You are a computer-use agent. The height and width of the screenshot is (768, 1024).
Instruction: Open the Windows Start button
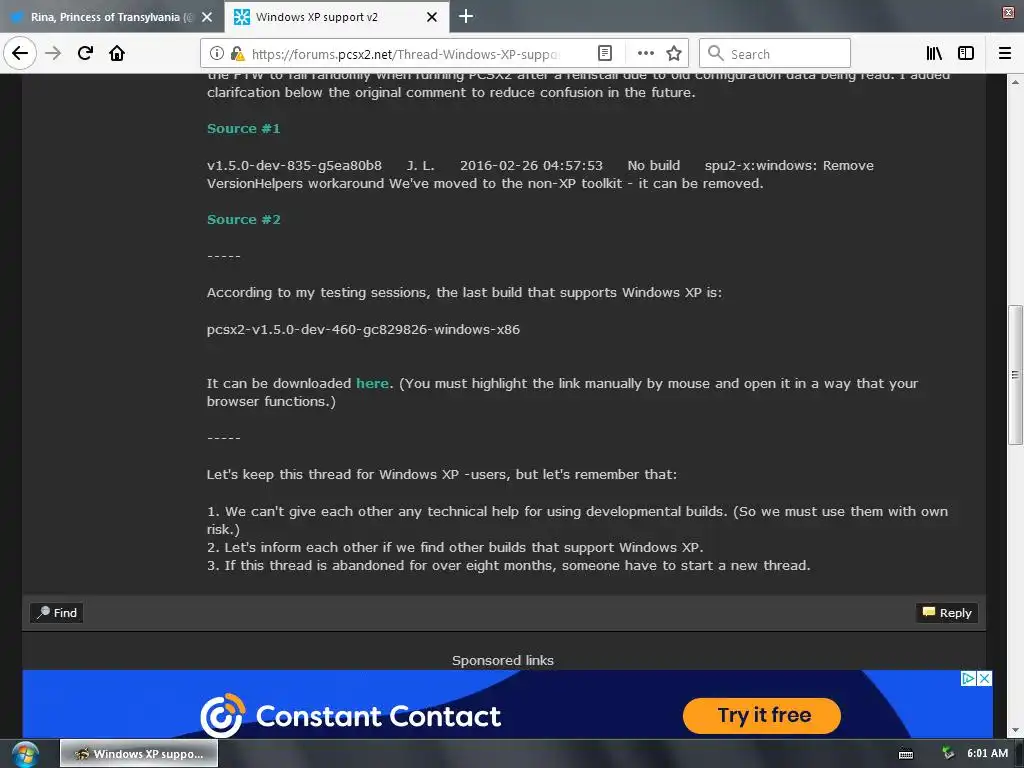click(25, 754)
